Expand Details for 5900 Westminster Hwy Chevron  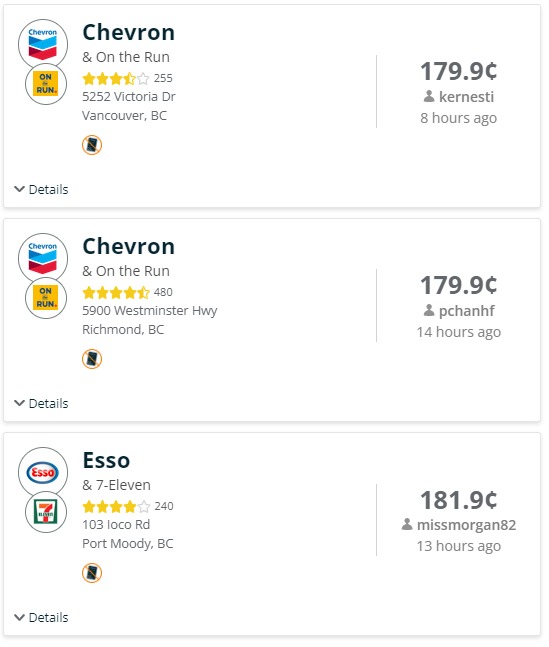41,404
